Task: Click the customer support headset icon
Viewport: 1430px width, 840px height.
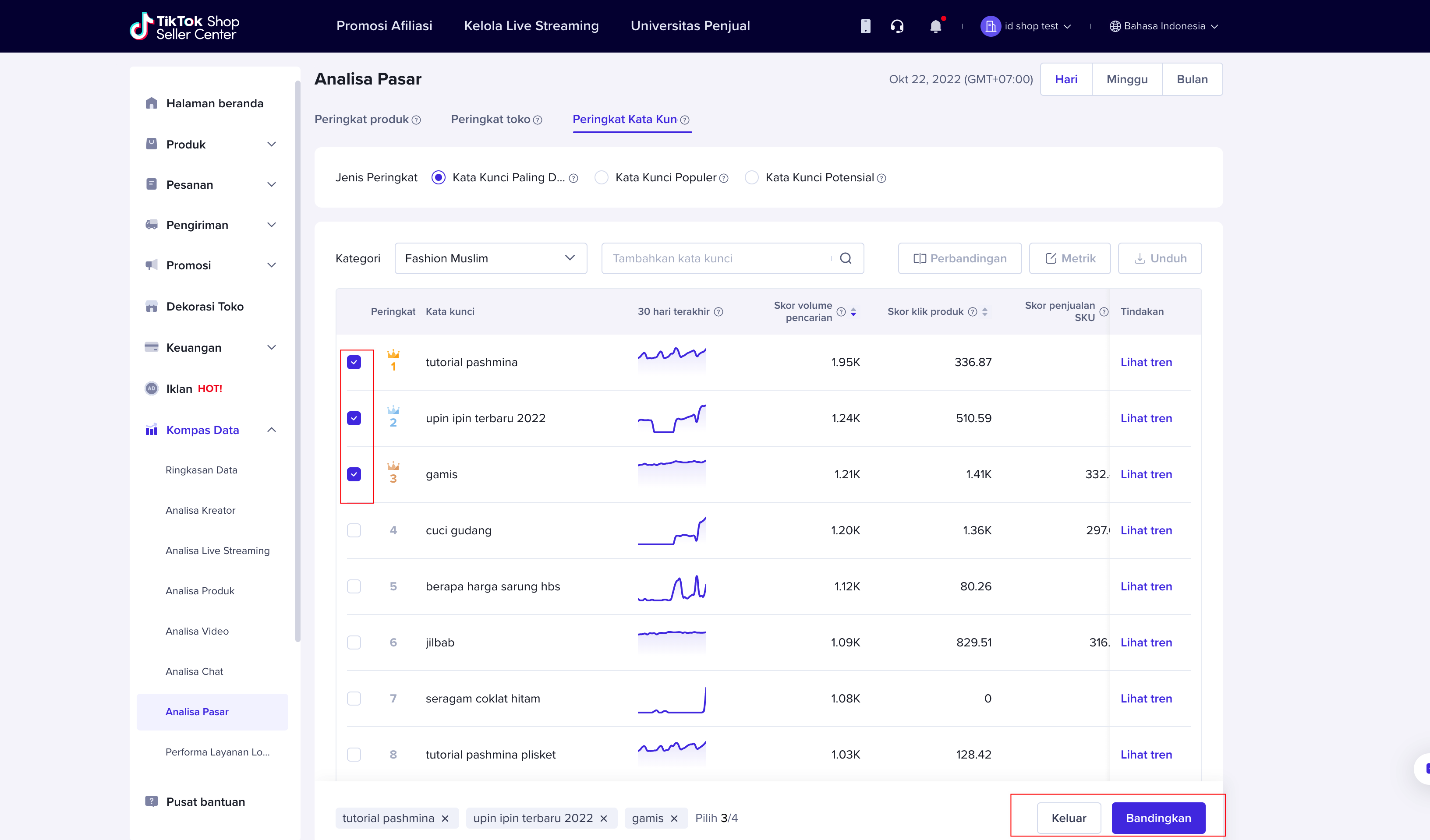Action: click(x=897, y=26)
